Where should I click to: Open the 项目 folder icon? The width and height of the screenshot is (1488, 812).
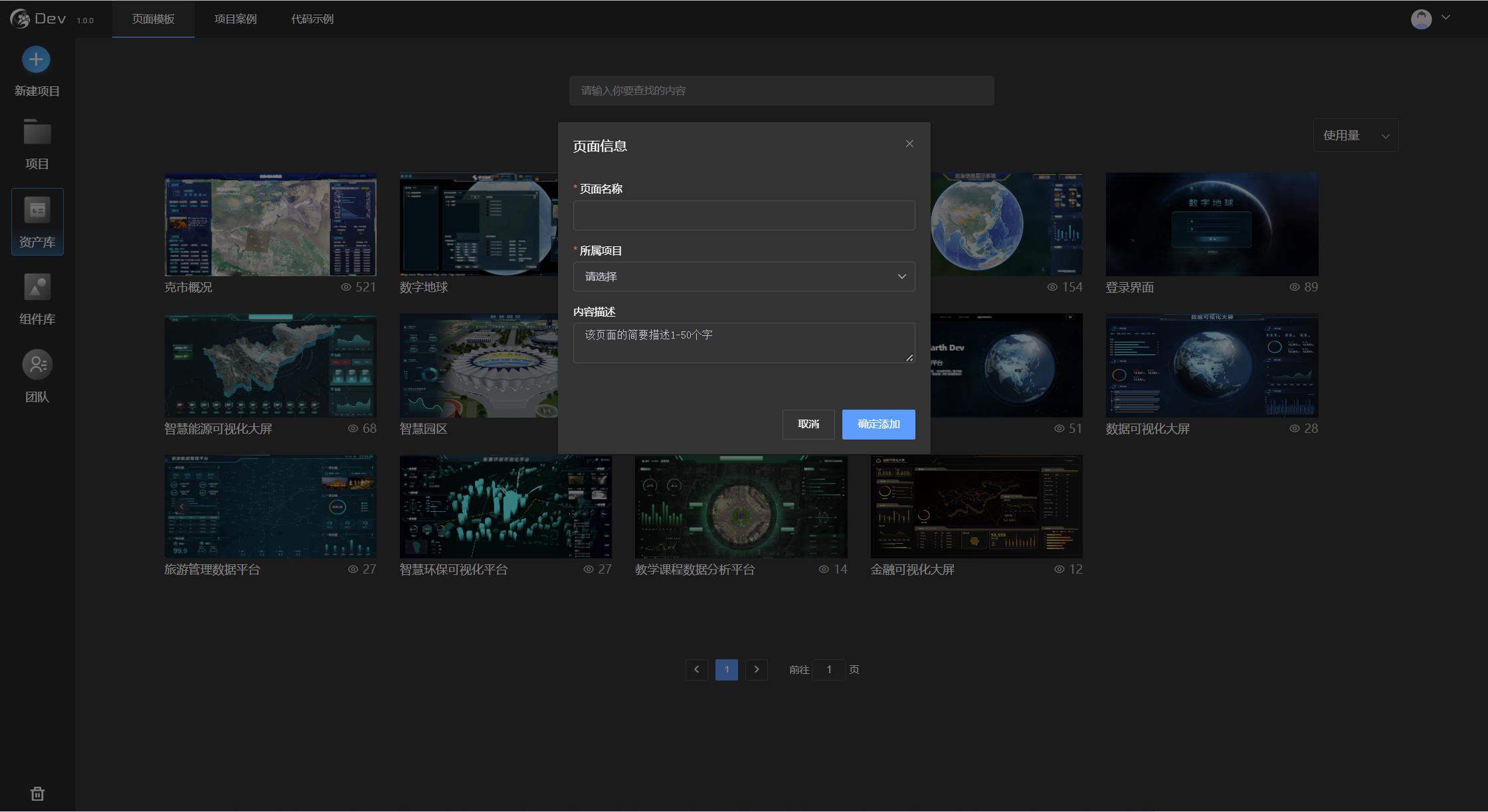(x=37, y=131)
